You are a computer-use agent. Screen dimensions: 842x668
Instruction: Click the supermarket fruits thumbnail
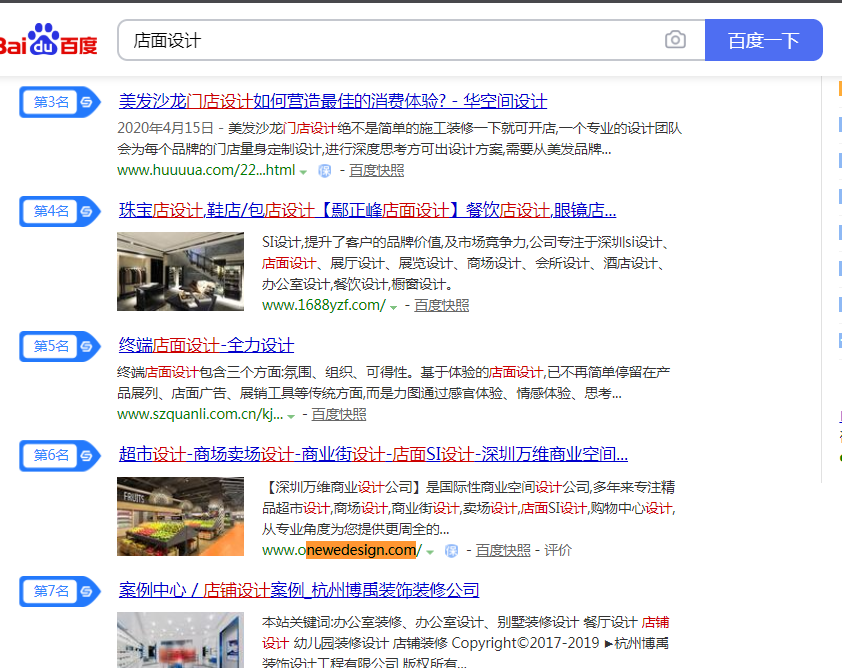180,516
